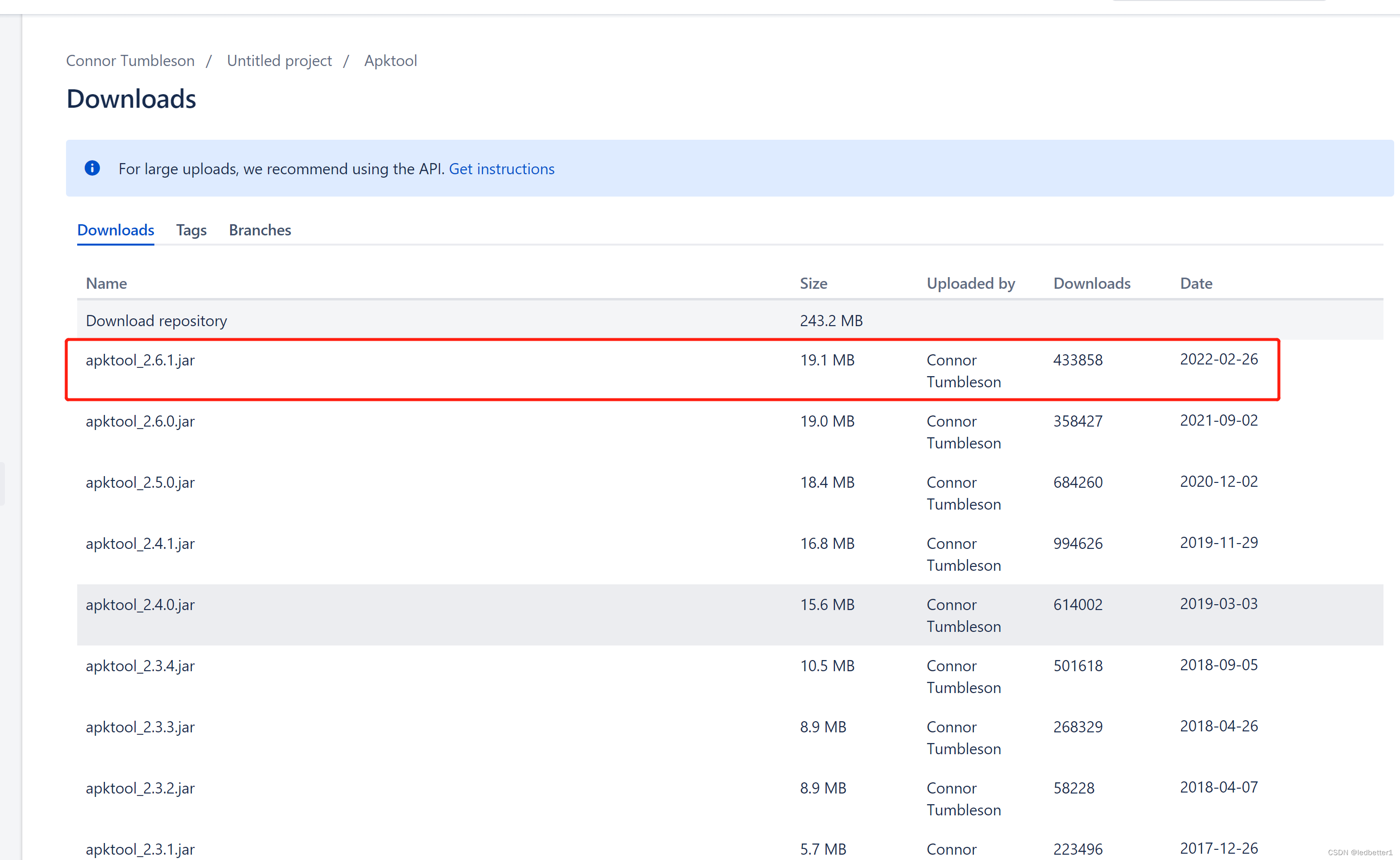
Task: Click the Downloads column header
Action: click(x=1092, y=283)
